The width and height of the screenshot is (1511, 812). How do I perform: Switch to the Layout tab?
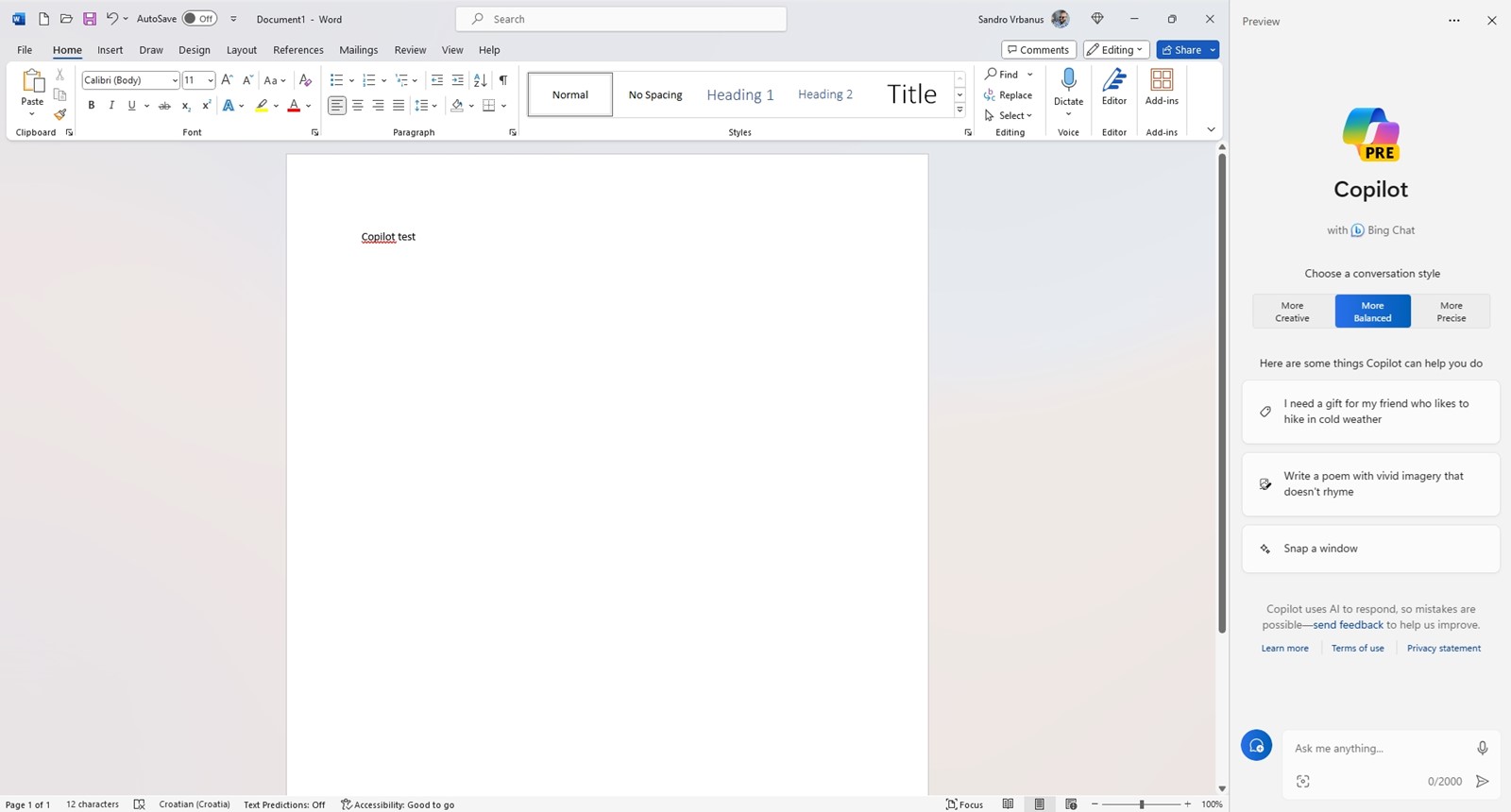(242, 50)
